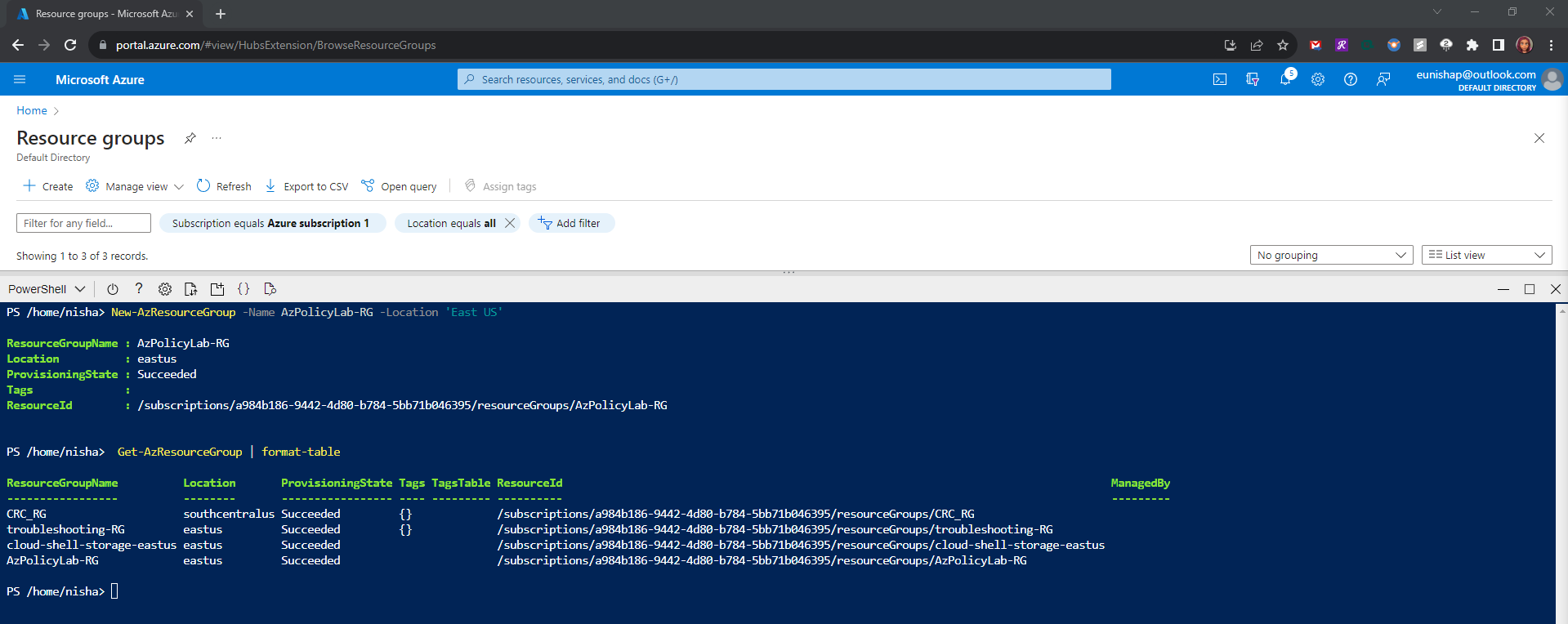This screenshot has height=624, width=1568.
Task: Open Cloud Shell settings gear
Action: [x=165, y=289]
